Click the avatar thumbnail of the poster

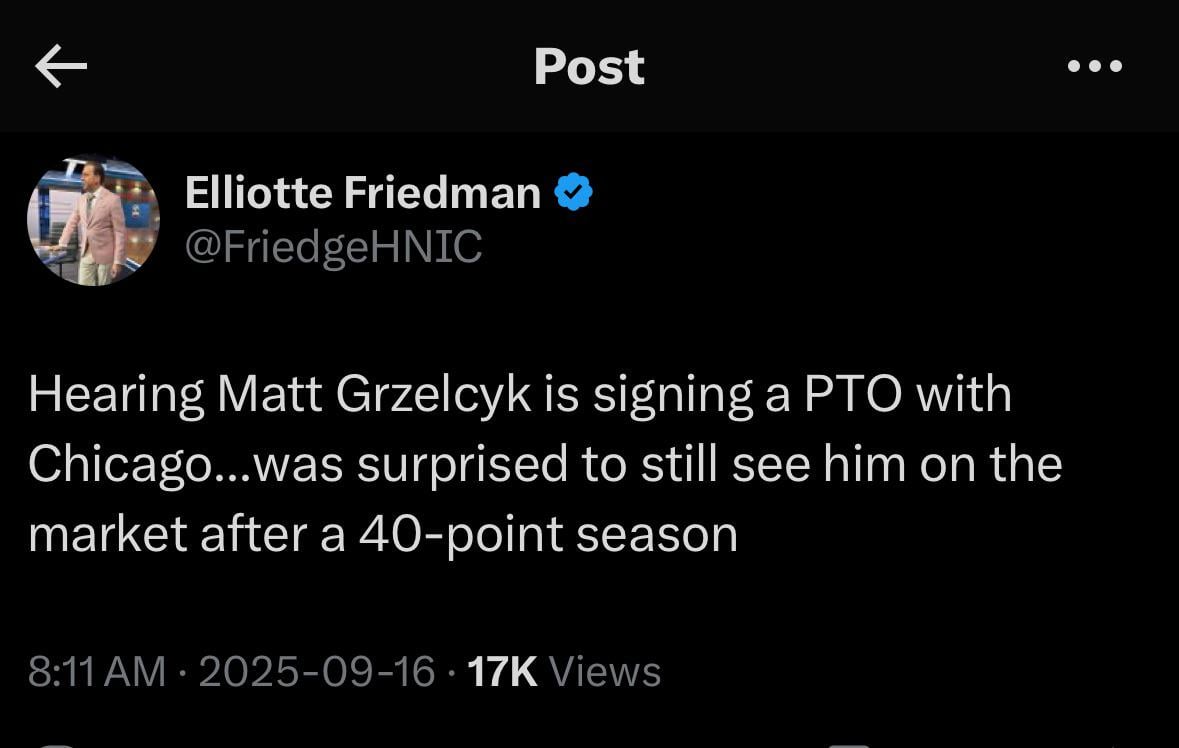93,218
